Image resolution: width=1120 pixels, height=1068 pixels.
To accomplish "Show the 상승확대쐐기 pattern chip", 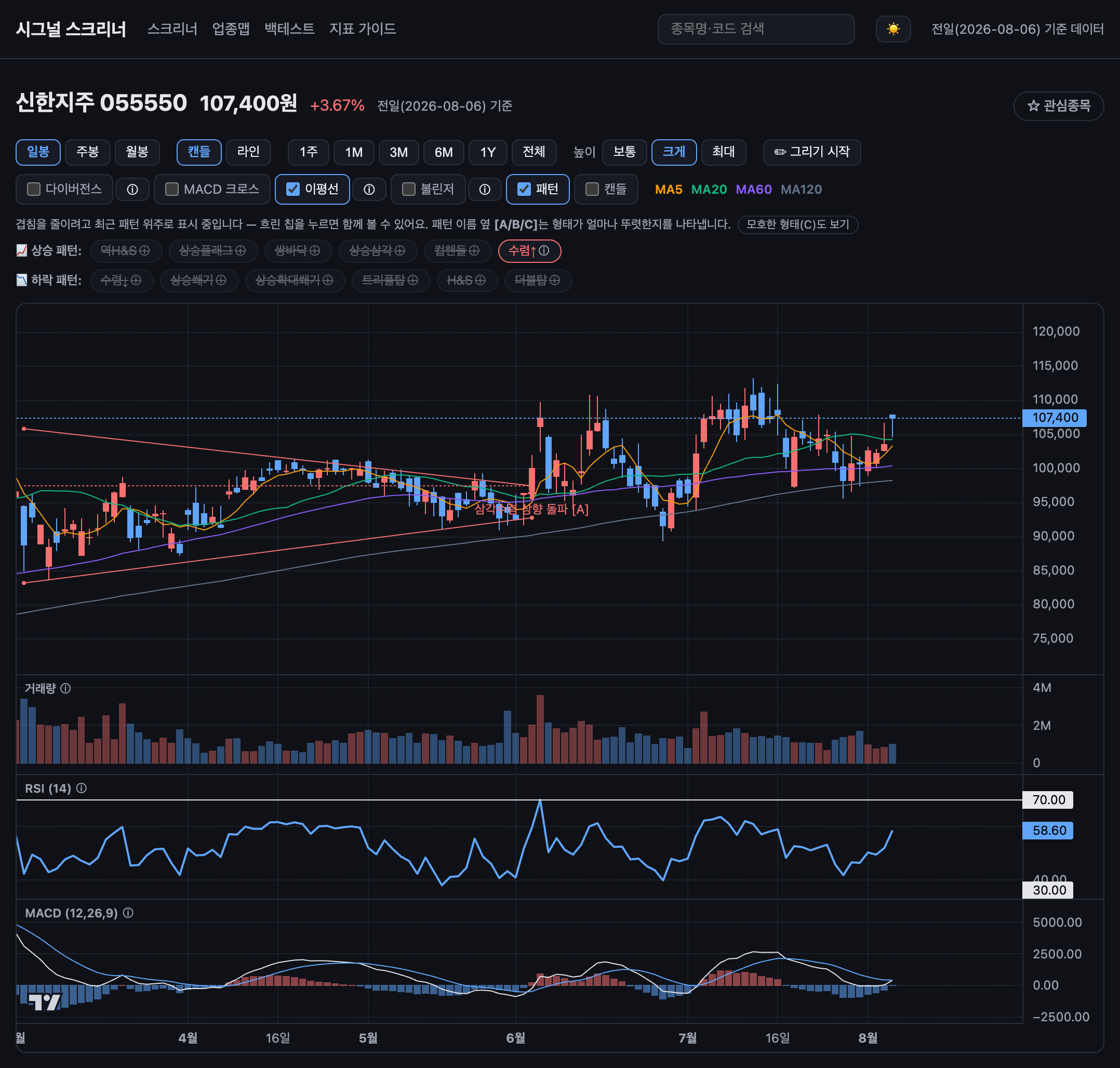I will (x=295, y=280).
